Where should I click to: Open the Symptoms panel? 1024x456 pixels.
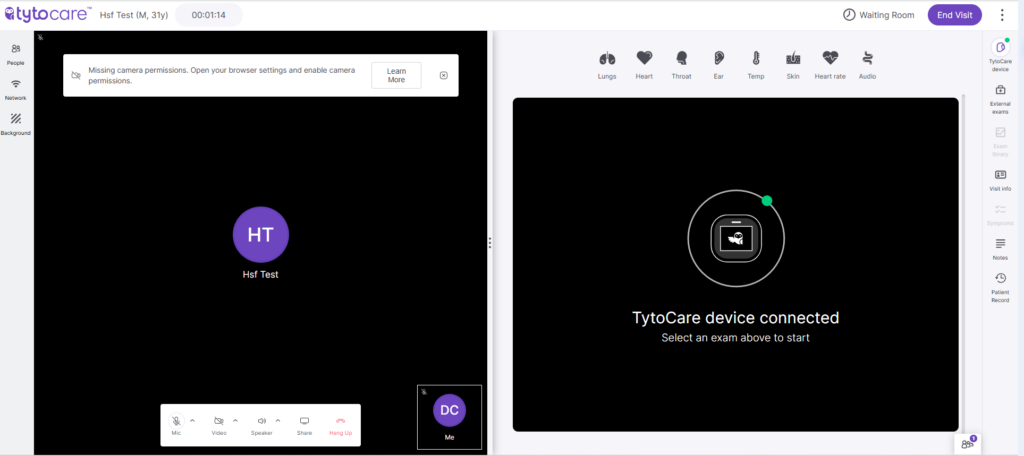point(1000,215)
